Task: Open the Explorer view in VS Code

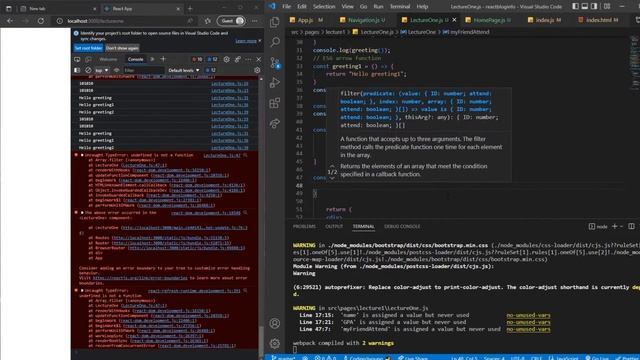Action: pos(275,22)
